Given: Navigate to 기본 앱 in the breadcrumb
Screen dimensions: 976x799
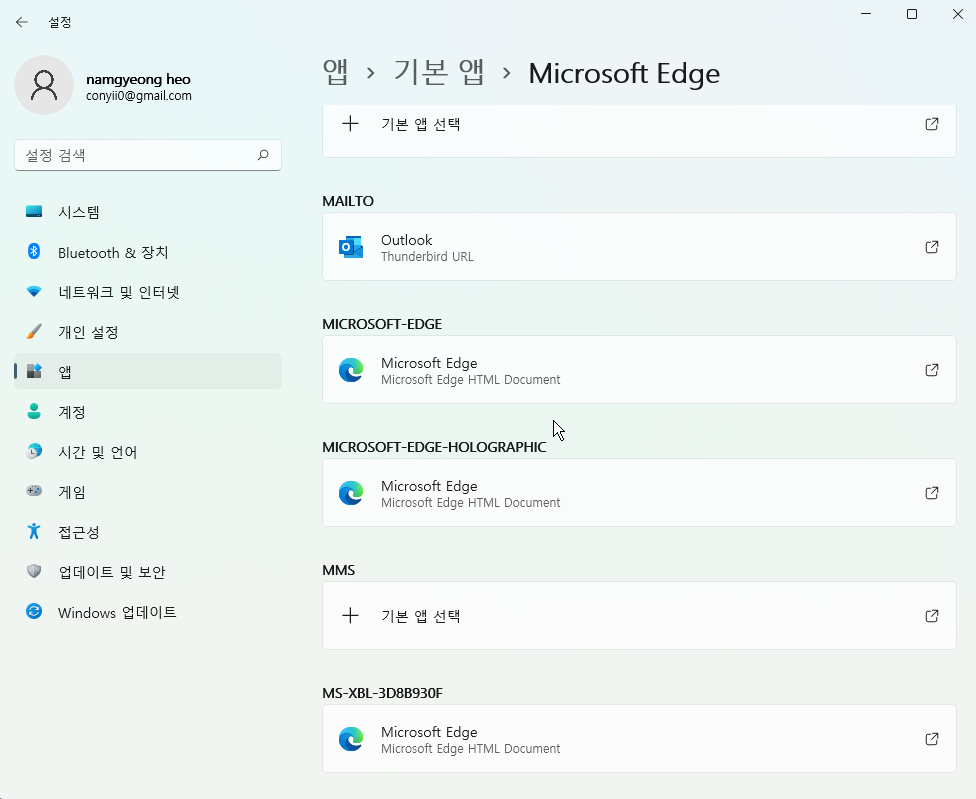Looking at the screenshot, I should (439, 73).
